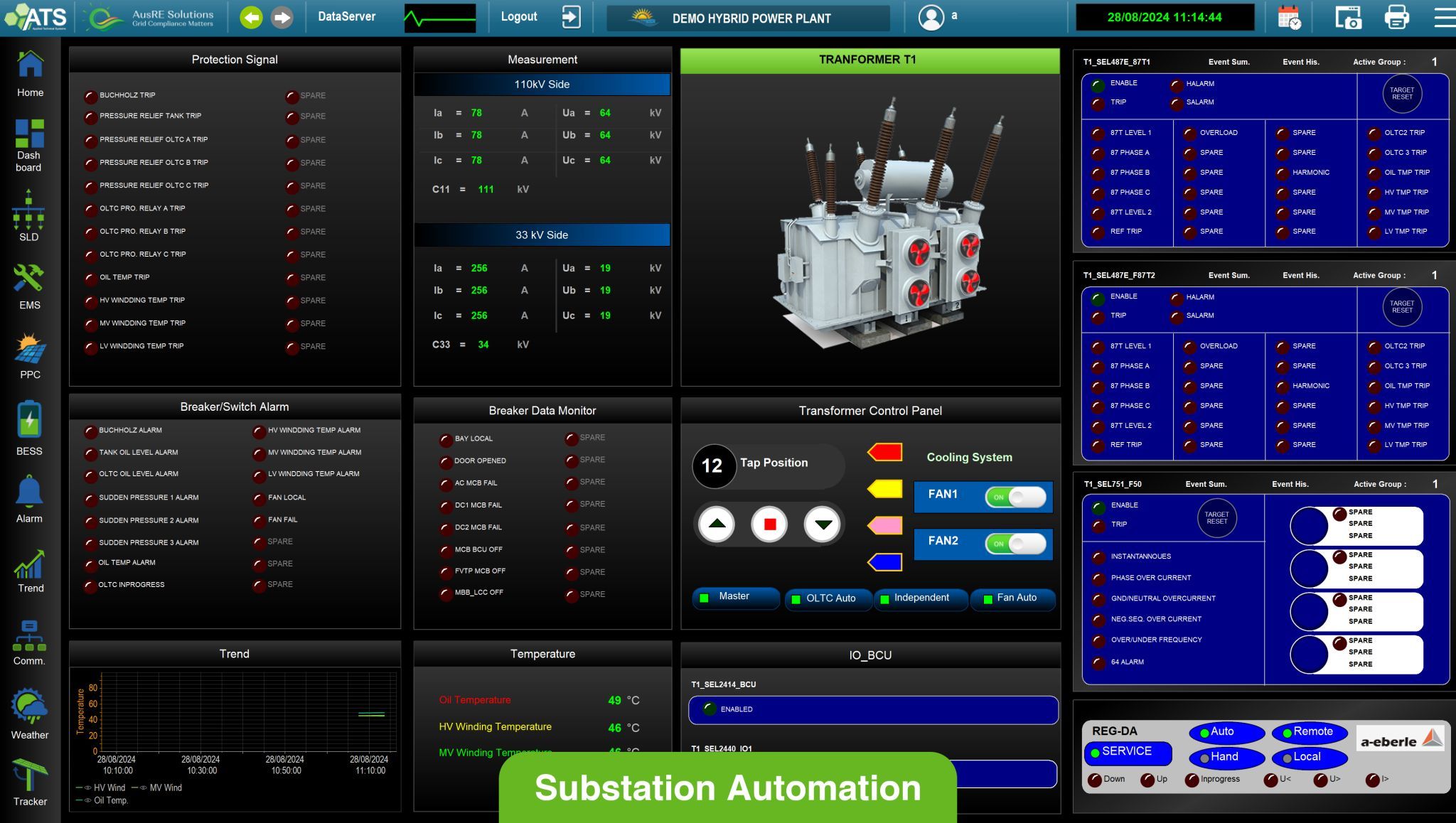
Task: Open Event Sum. for T1_SEL487E_87T1
Action: [1228, 62]
